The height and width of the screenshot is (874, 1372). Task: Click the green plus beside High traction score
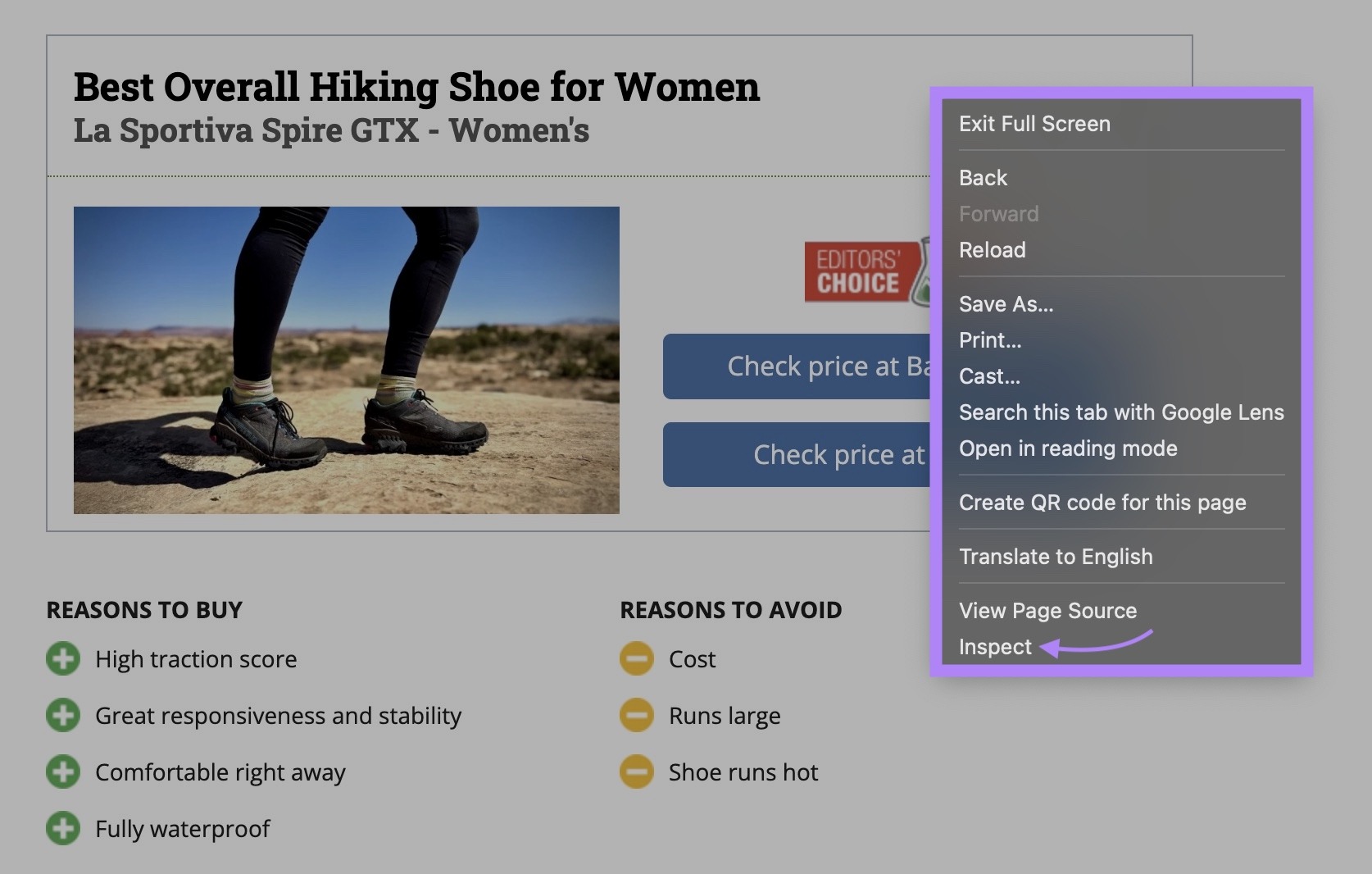(65, 658)
